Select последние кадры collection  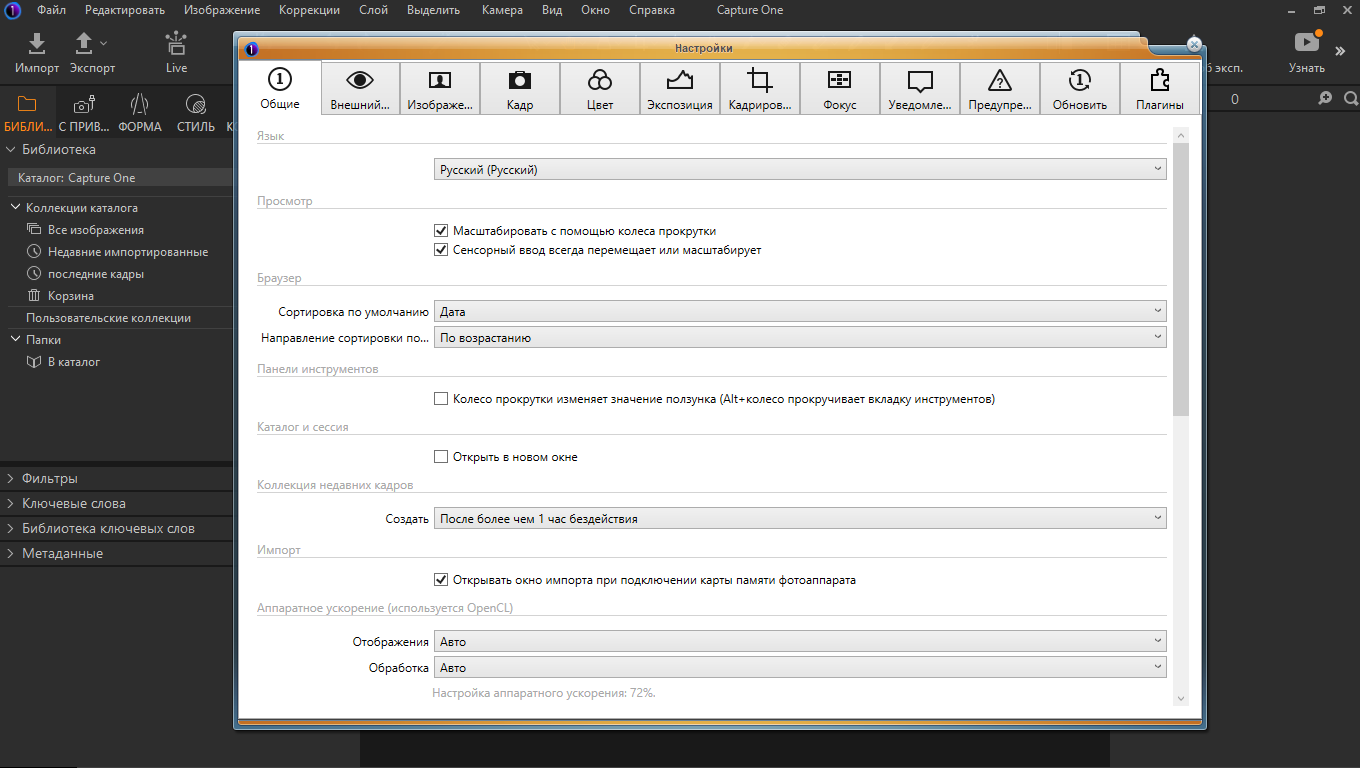[96, 274]
